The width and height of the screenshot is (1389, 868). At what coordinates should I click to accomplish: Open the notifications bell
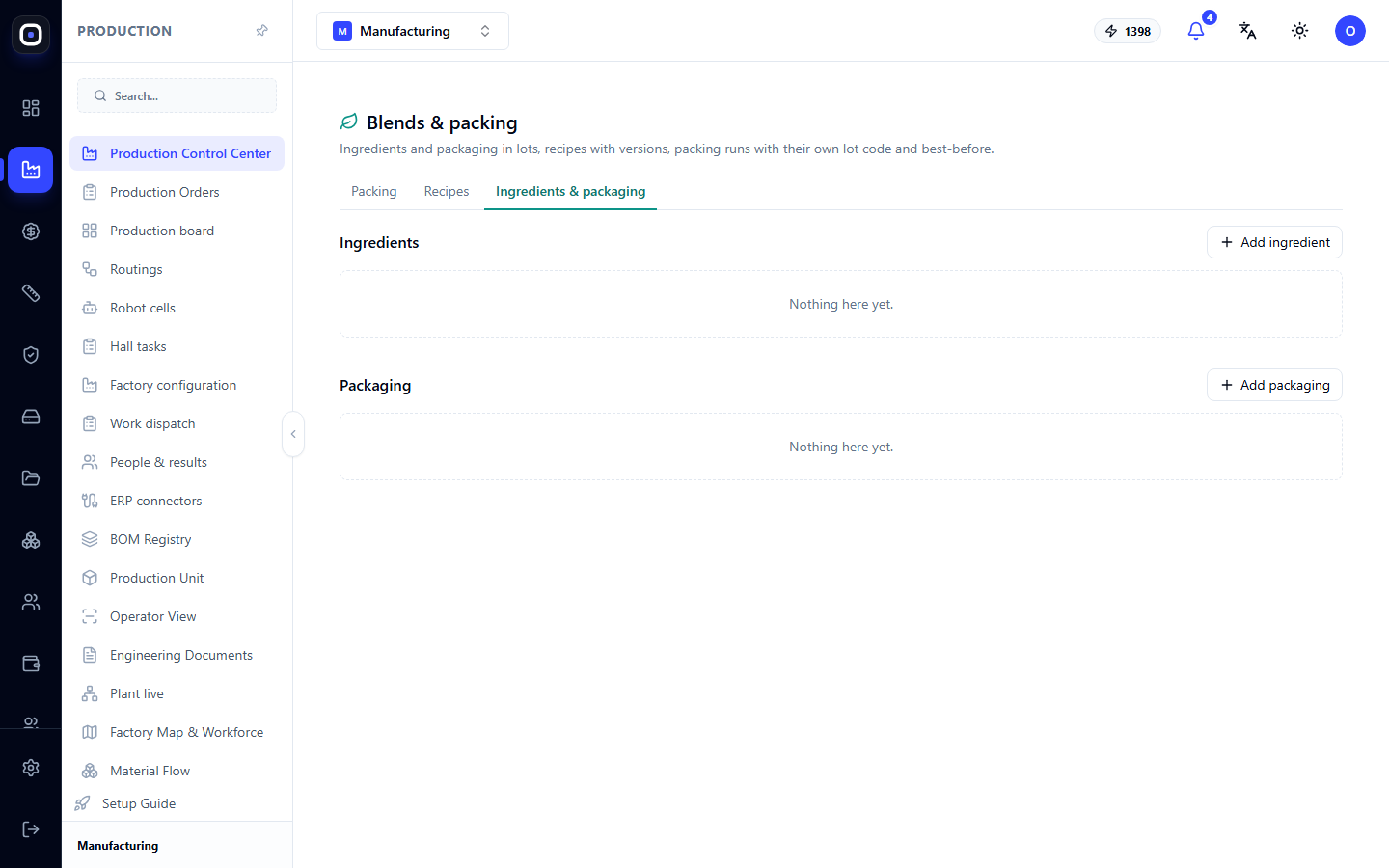1196,31
